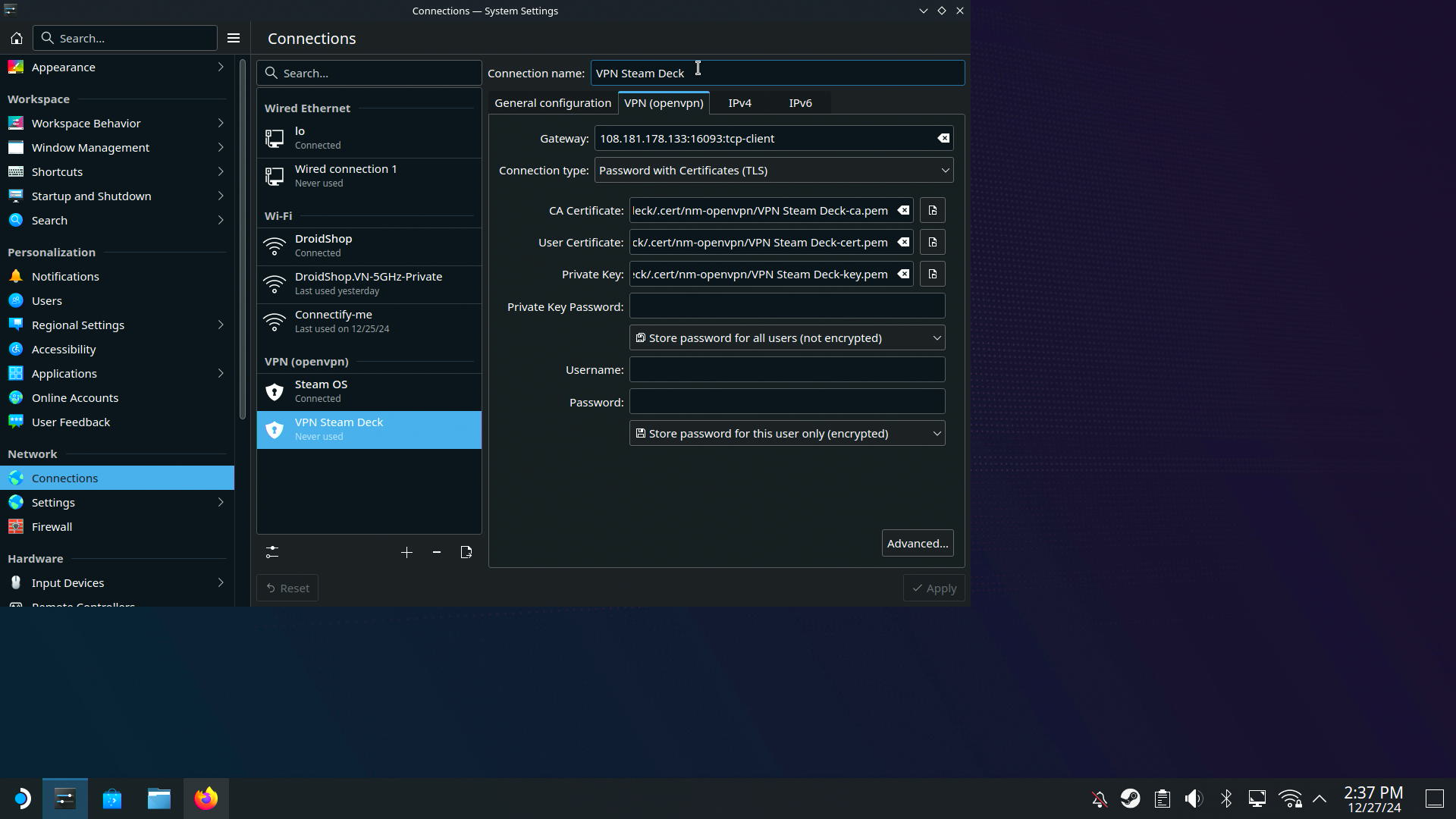The width and height of the screenshot is (1456, 819).
Task: Select Connectify-me Wi-Fi entry
Action: click(369, 322)
